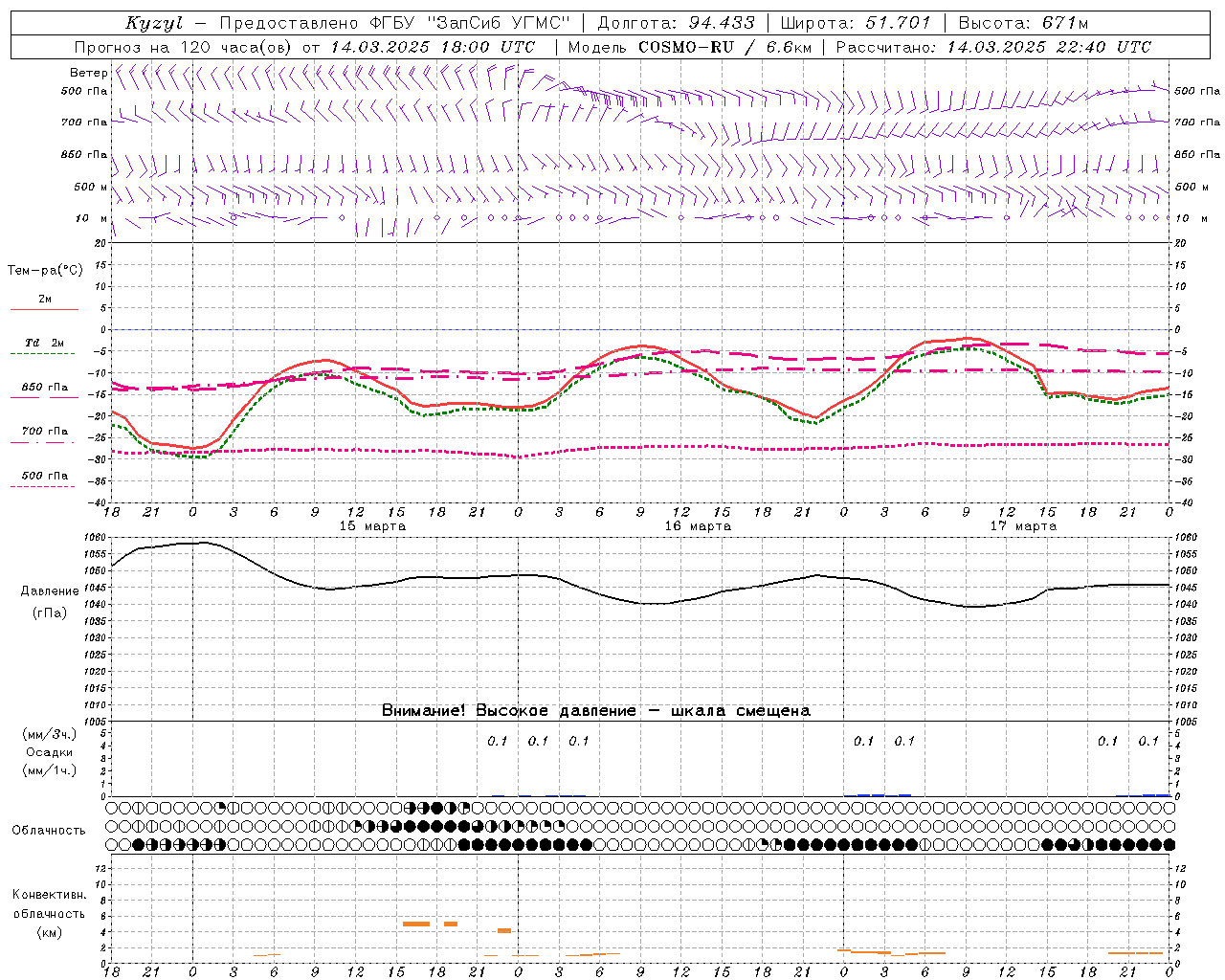Screen dimensions: 1225x980
Task: Click the right pressure axis value "1005"
Action: pos(1186,723)
